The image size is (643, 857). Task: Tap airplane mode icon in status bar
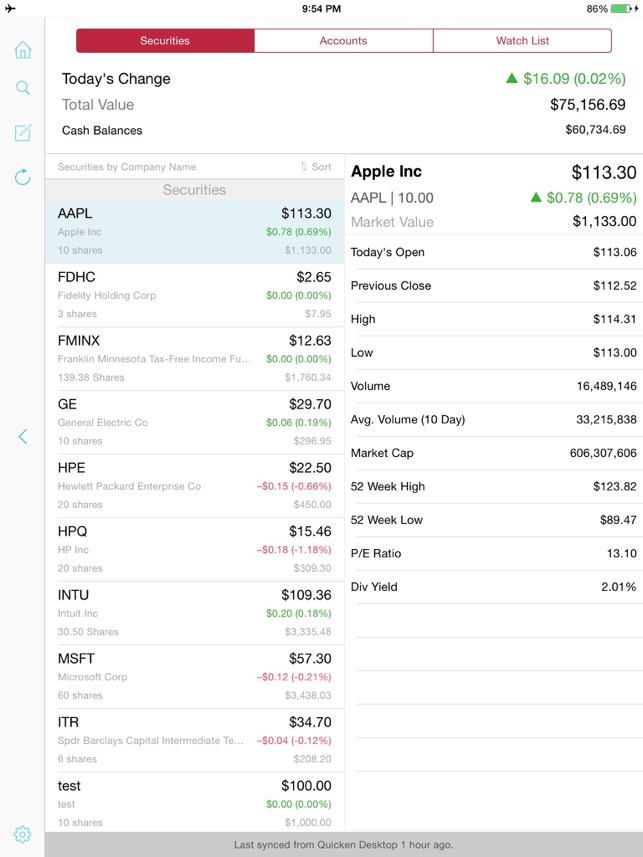coord(11,9)
